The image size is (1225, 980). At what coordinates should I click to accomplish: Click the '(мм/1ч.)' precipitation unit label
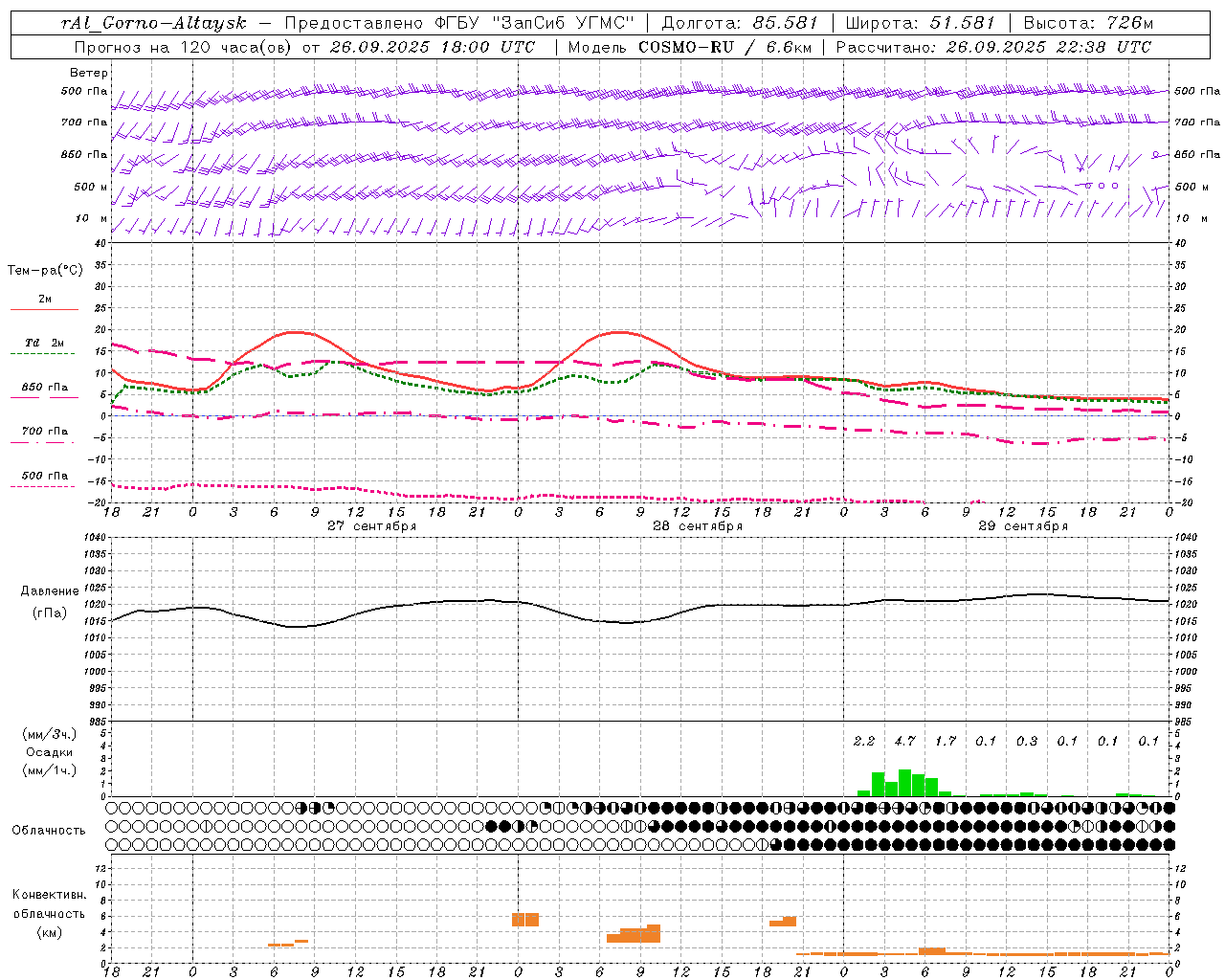(49, 770)
